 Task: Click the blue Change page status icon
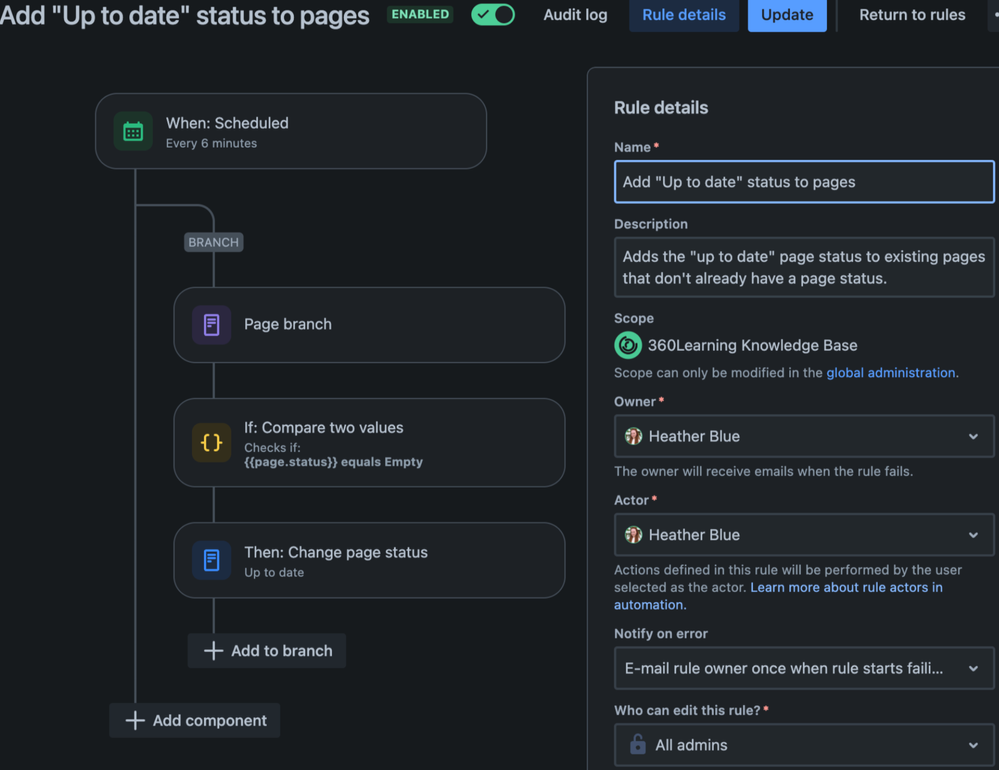coord(212,560)
